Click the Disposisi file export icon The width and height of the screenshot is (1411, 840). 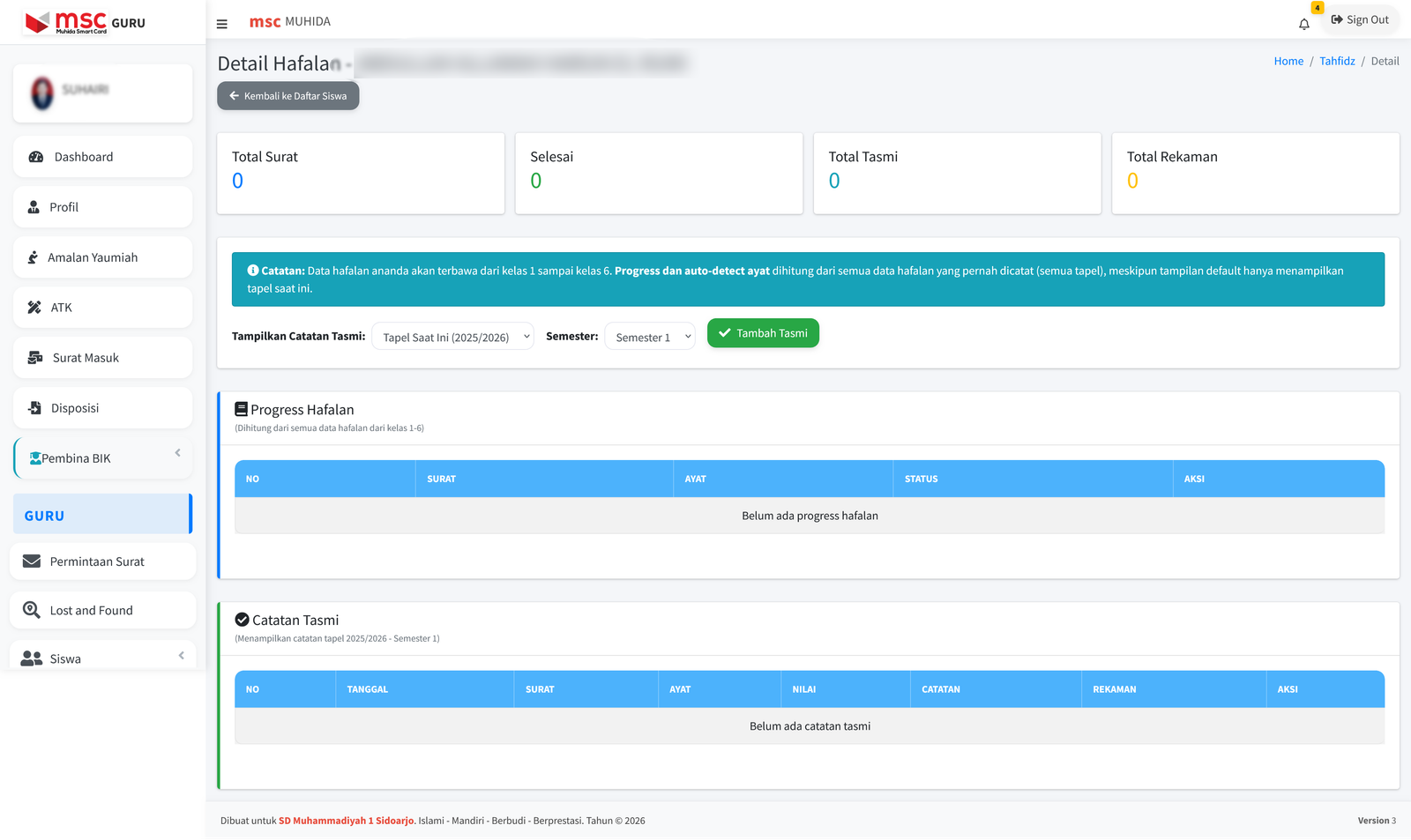pos(35,408)
